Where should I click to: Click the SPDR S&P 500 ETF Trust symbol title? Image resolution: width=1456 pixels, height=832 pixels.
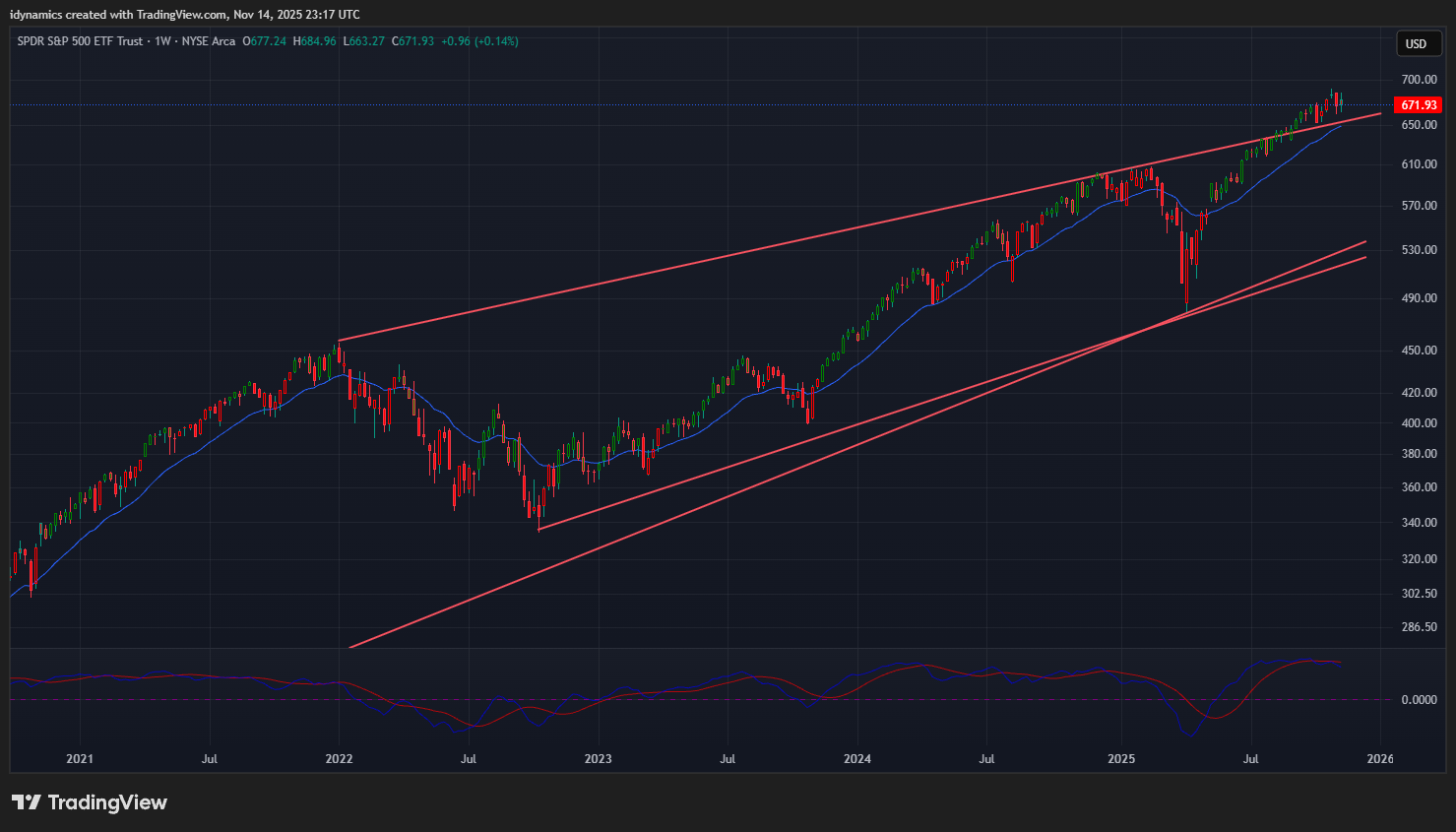80,41
